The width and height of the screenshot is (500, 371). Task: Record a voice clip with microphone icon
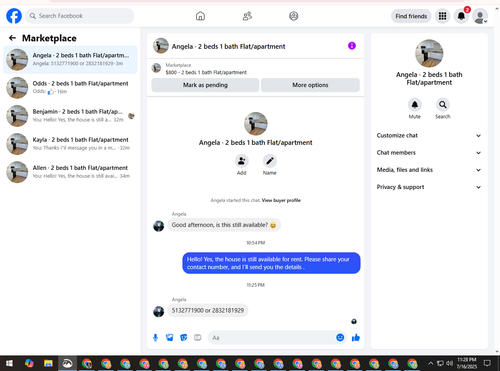[x=155, y=338]
